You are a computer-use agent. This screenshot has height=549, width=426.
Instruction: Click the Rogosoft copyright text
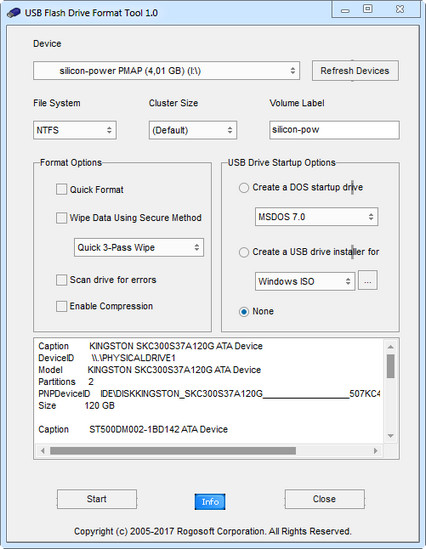(x=212, y=531)
